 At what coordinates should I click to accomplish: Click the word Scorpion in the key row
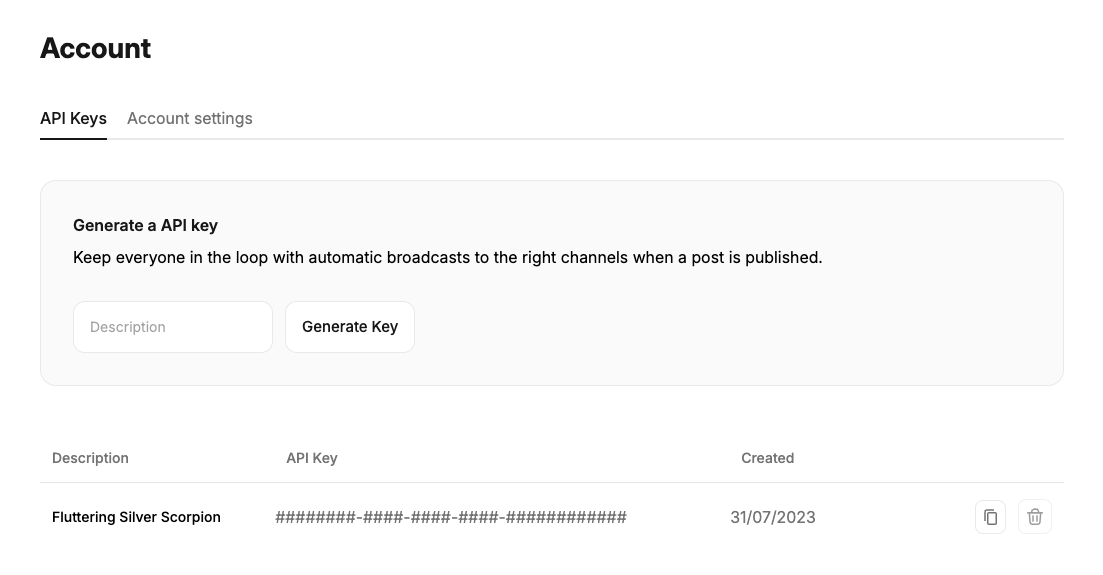(191, 517)
